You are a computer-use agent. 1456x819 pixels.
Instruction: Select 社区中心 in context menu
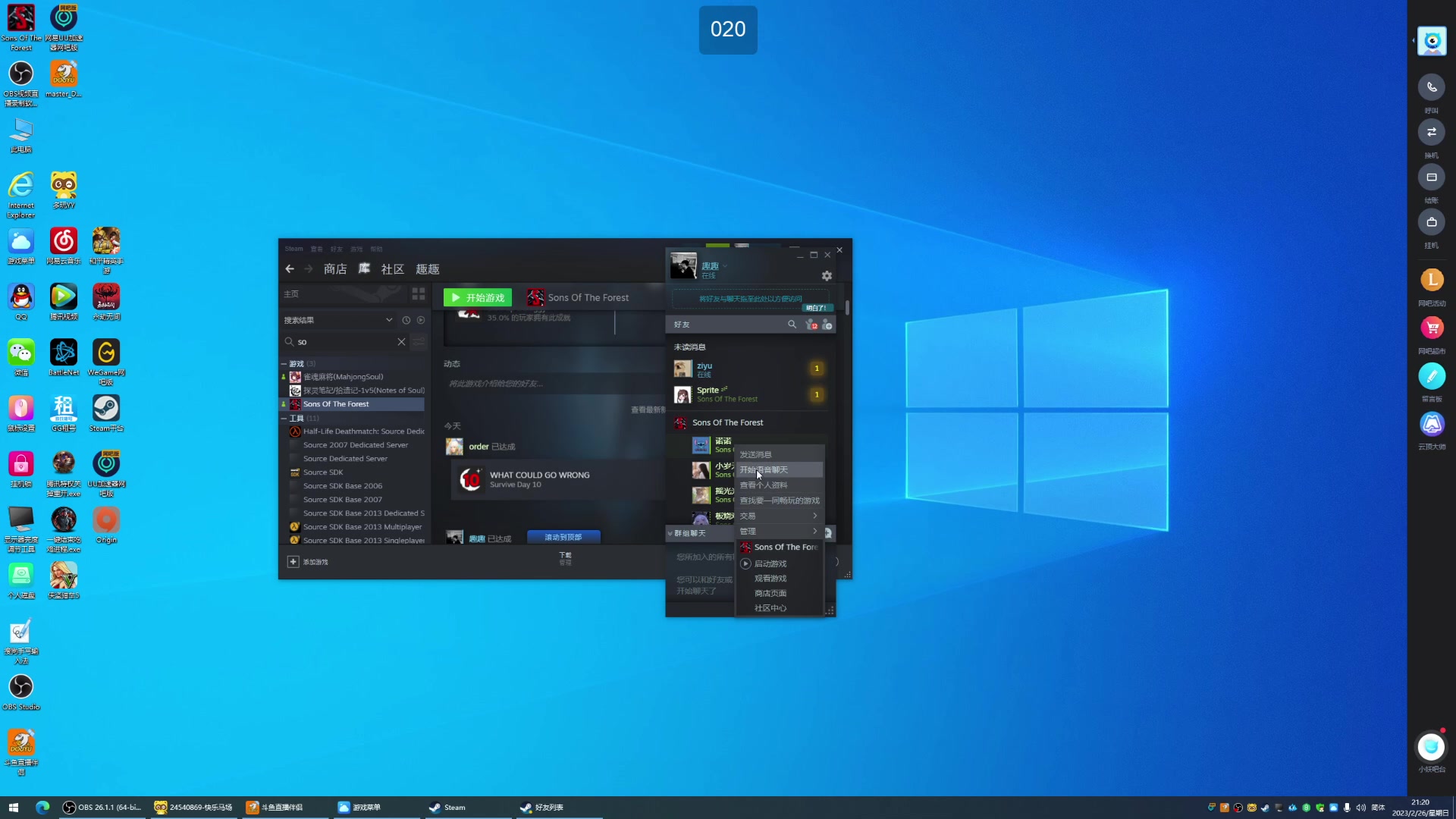[780, 607]
